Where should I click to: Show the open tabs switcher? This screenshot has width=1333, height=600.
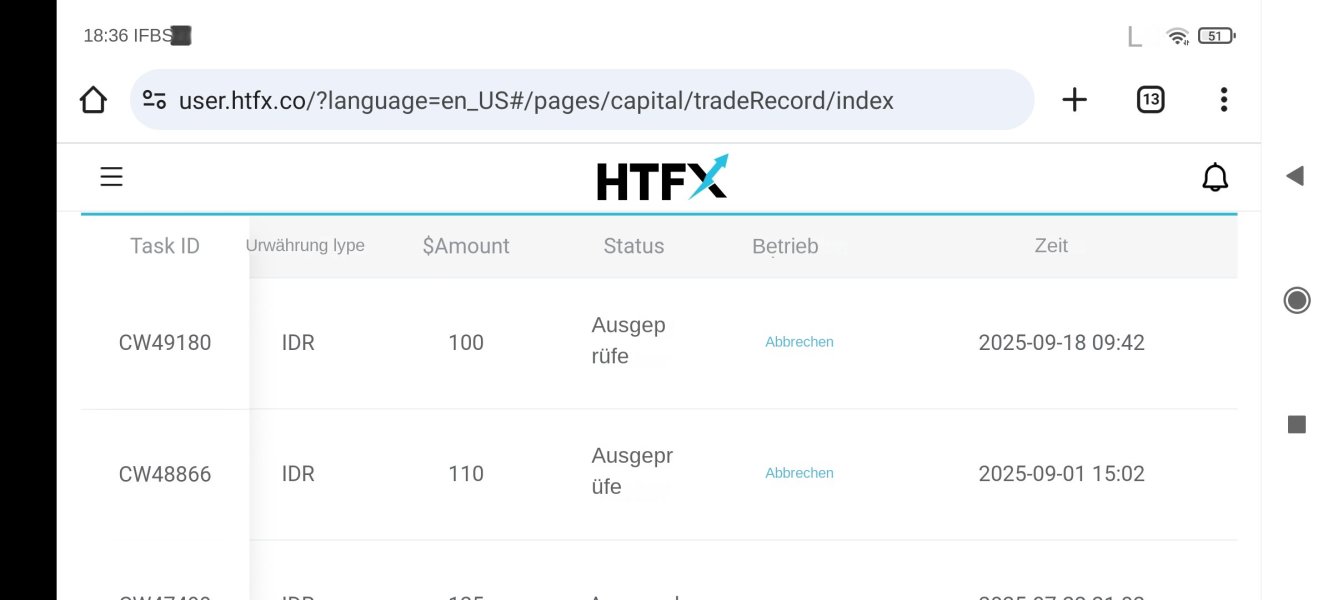tap(1150, 100)
